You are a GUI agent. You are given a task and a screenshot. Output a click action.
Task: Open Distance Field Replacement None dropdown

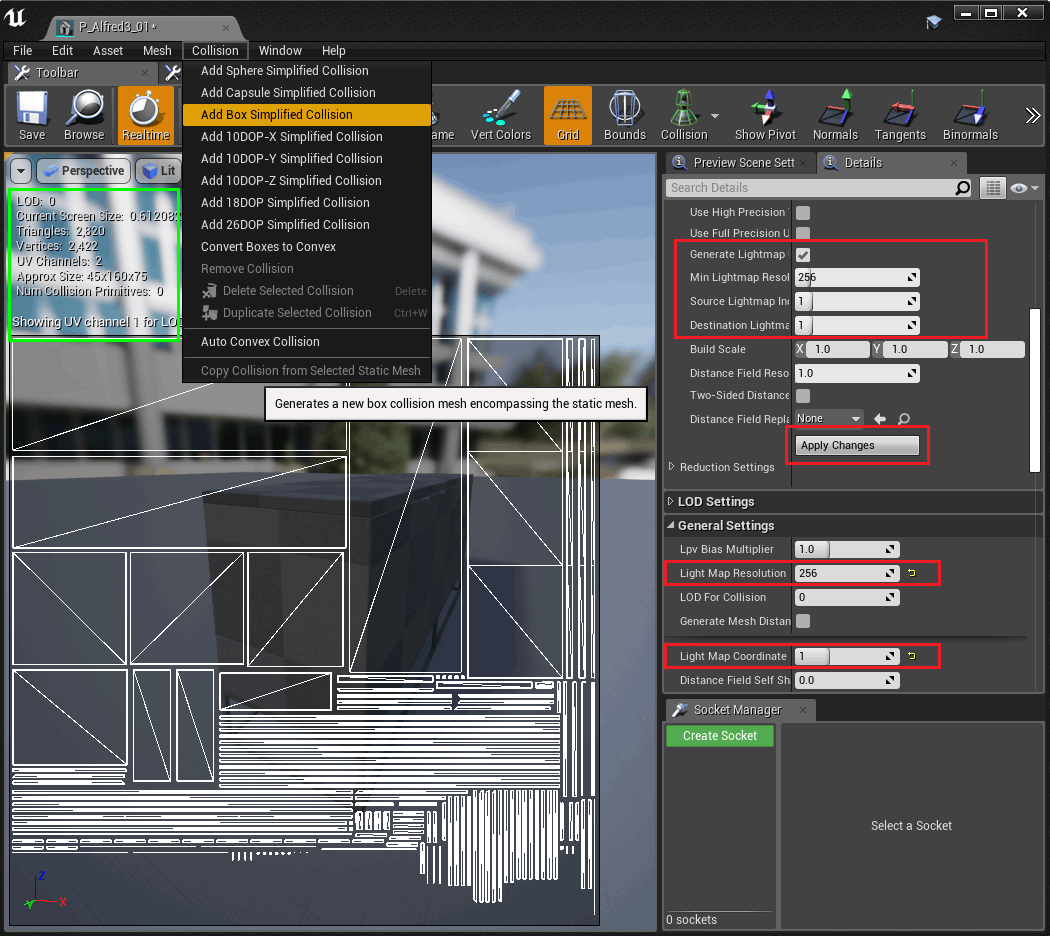pos(828,418)
